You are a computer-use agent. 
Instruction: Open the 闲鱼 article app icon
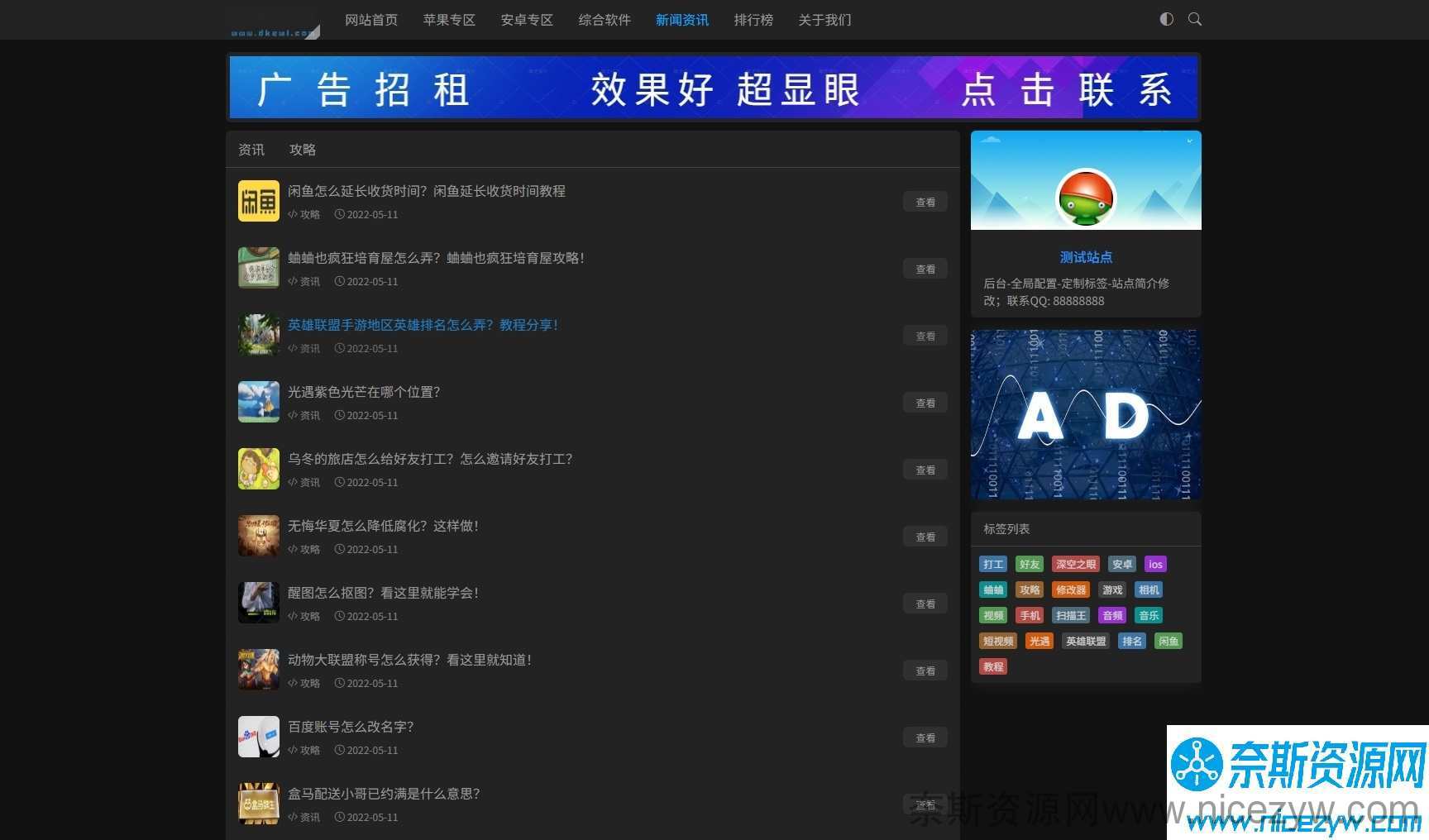[259, 201]
